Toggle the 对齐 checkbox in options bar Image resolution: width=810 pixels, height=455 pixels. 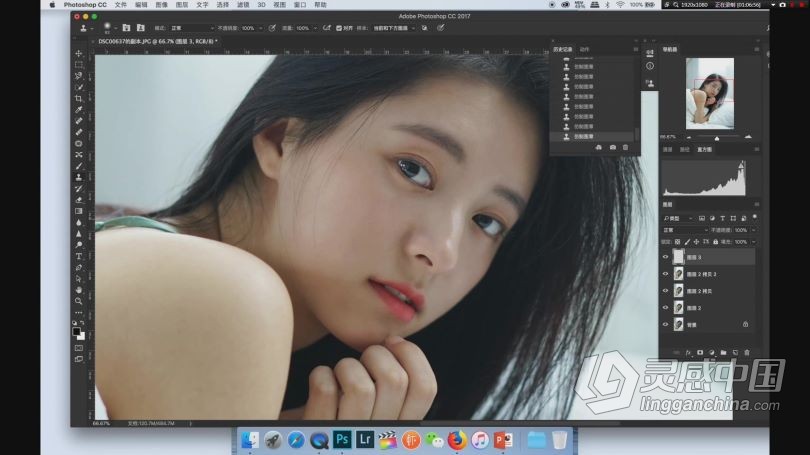(339, 28)
